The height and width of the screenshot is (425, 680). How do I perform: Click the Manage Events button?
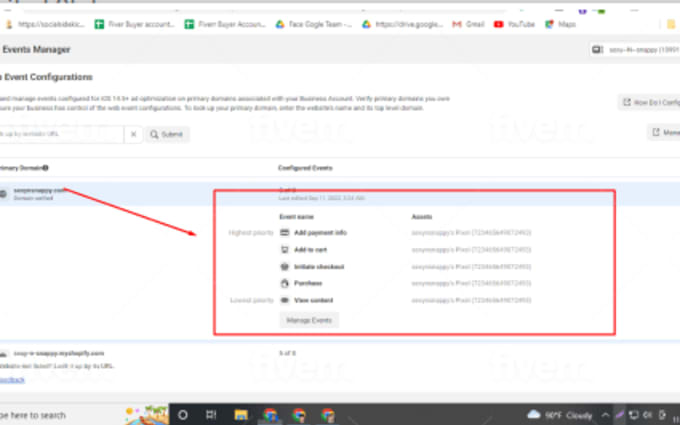(x=309, y=320)
